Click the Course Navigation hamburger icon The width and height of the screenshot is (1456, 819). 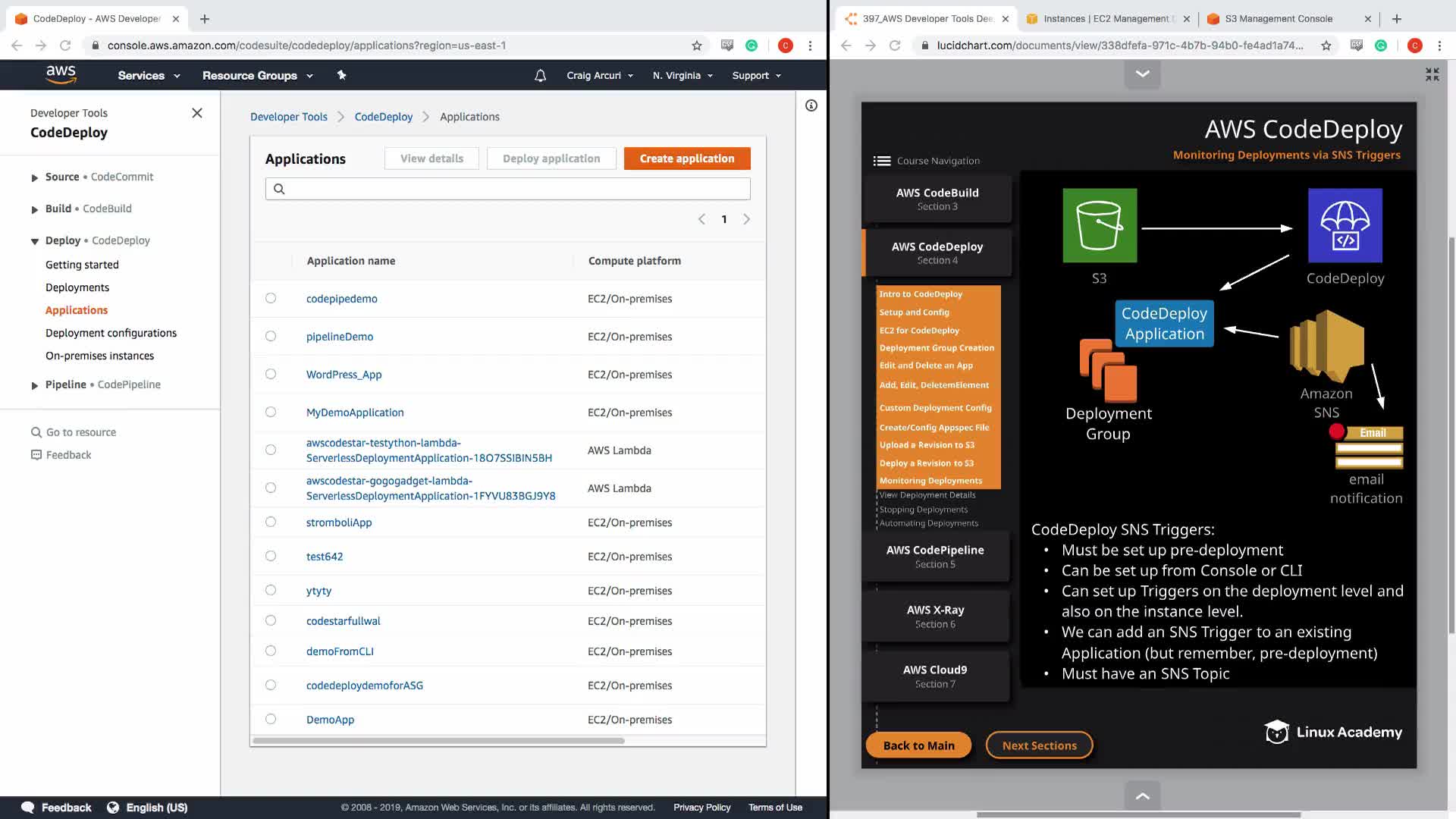882,161
